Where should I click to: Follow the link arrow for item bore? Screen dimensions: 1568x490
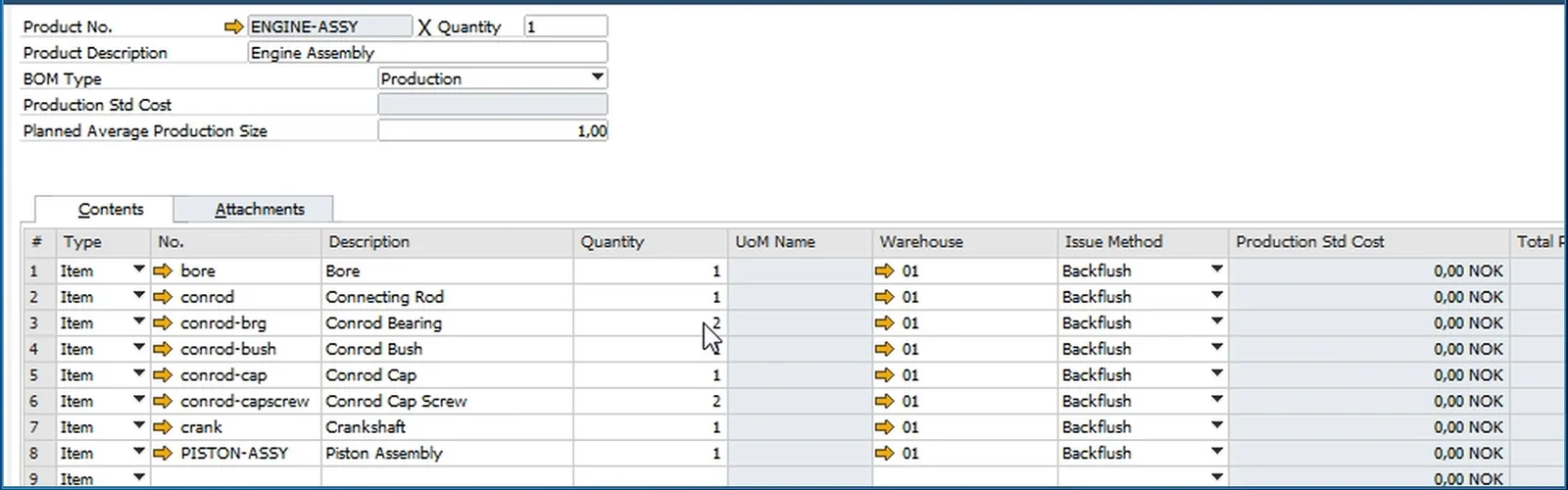coord(163,270)
